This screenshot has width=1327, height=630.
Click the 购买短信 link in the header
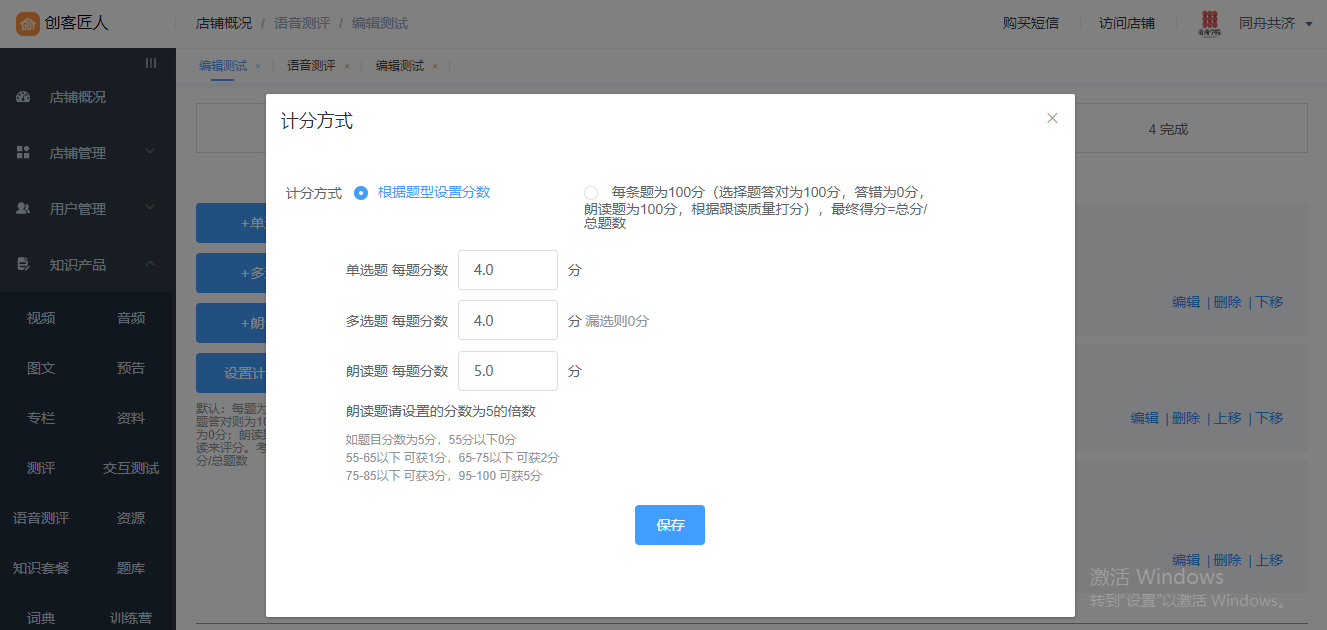point(1030,23)
